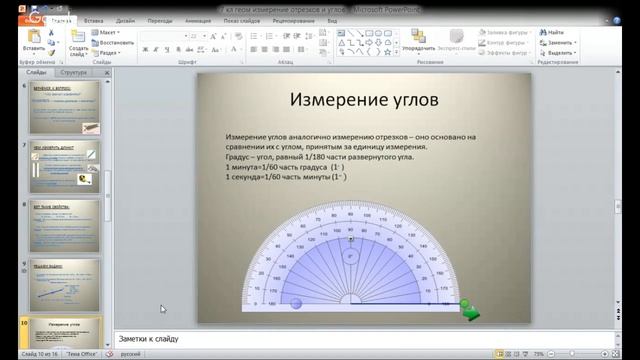Image resolution: width=640 pixels, height=360 pixels.
Task: Click the Восстановить reset button
Action: point(113,42)
